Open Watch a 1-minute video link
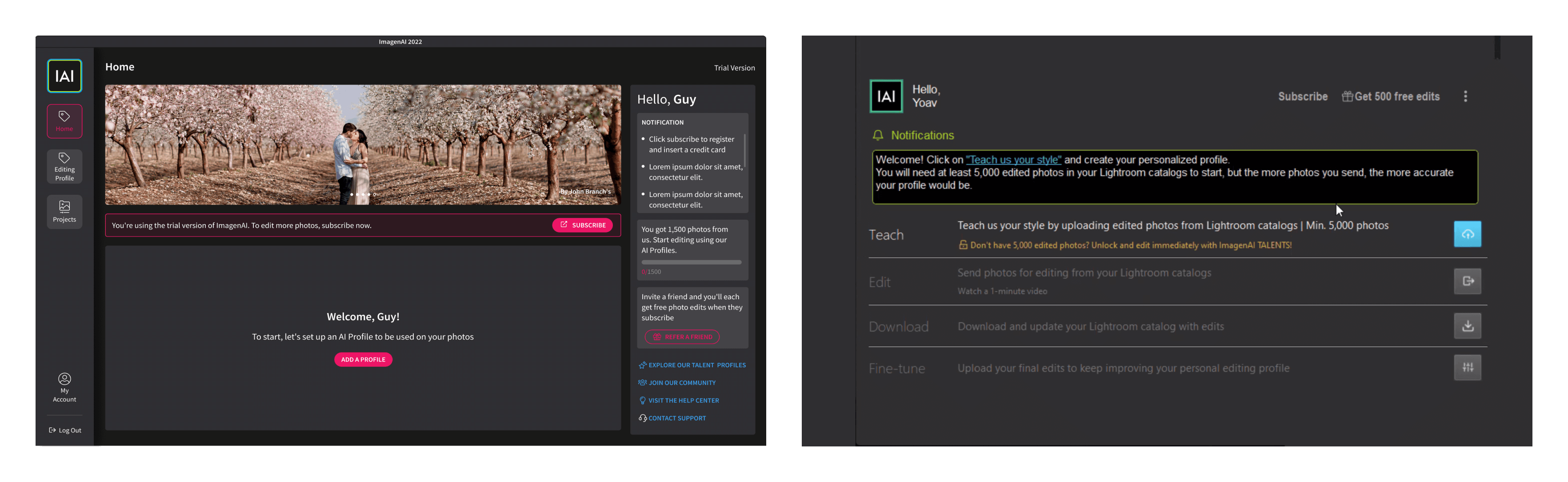Screen dimensions: 1568x482 [1002, 291]
